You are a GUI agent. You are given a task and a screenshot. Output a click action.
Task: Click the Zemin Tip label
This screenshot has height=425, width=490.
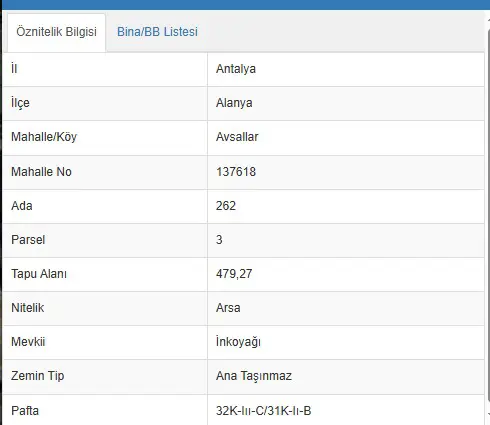click(38, 376)
